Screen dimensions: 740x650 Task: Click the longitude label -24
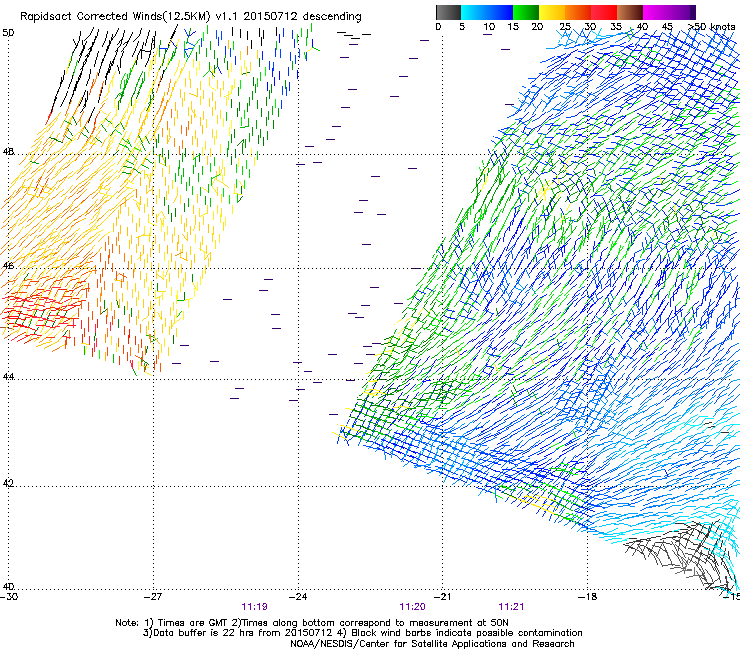tap(298, 597)
